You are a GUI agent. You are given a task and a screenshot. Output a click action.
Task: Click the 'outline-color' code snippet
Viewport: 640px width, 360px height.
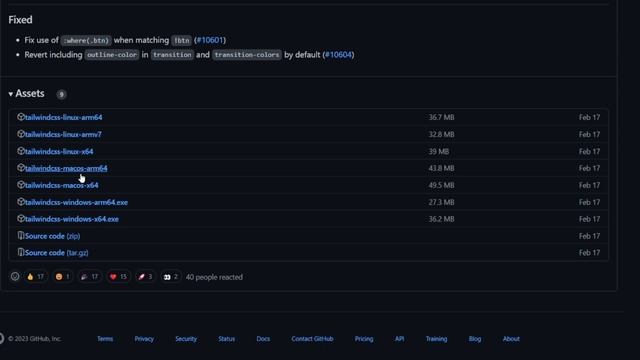[112, 55]
